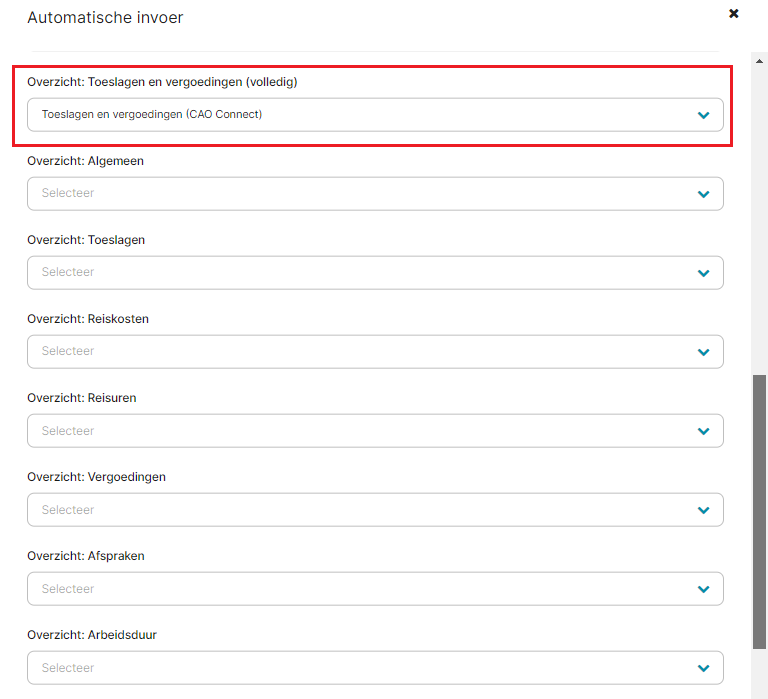
Task: Open the Overzicht: Algemeen select box
Action: (375, 194)
